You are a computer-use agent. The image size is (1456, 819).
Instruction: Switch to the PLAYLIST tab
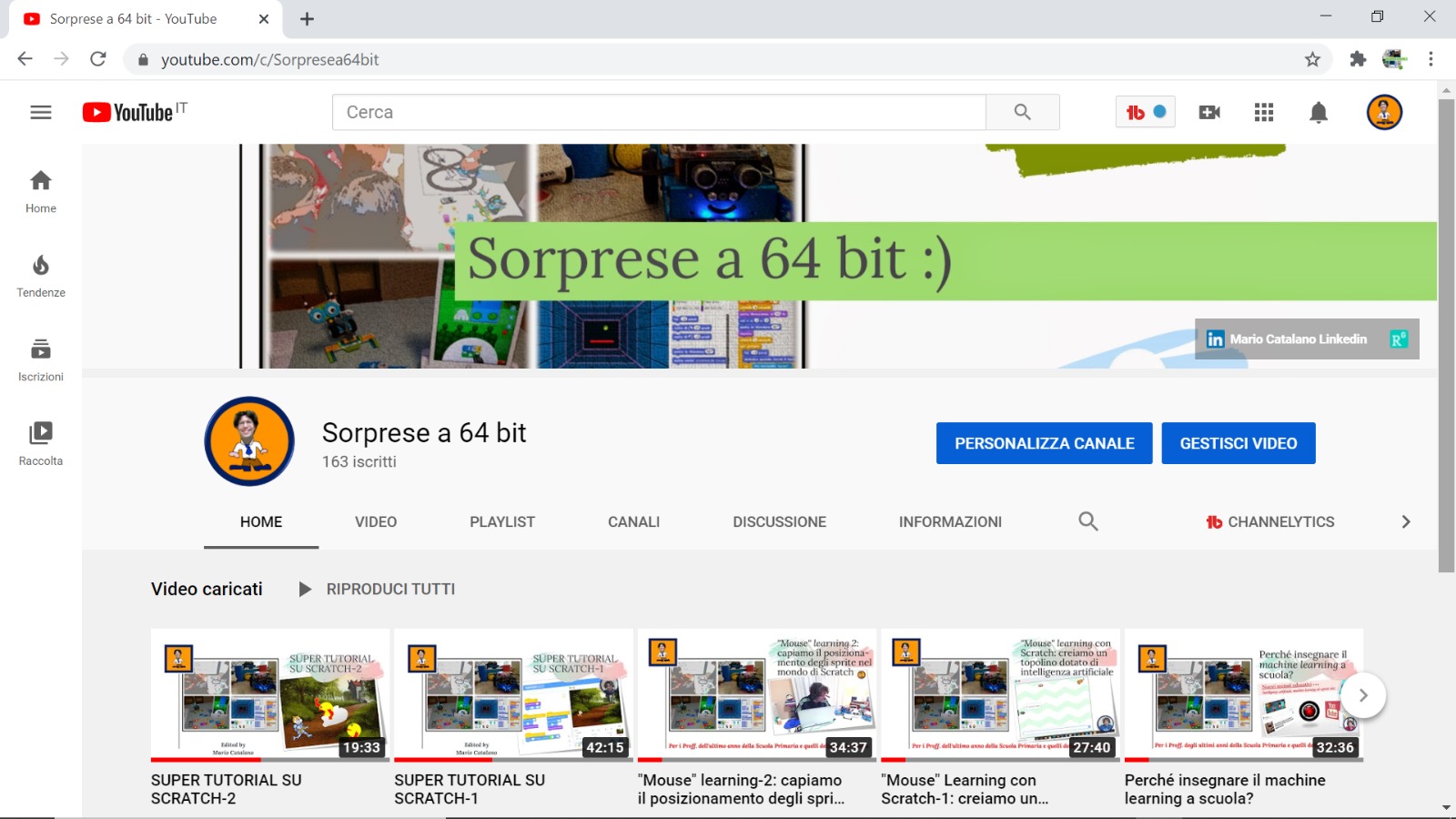tap(502, 521)
